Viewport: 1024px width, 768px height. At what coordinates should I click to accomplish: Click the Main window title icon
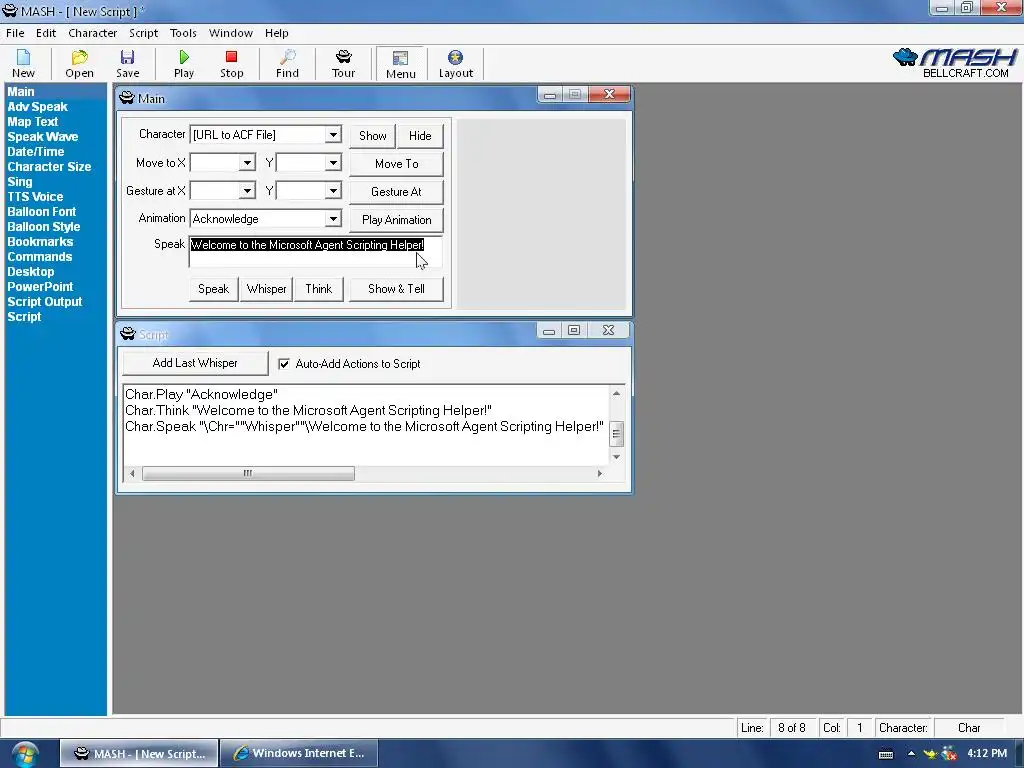point(127,99)
